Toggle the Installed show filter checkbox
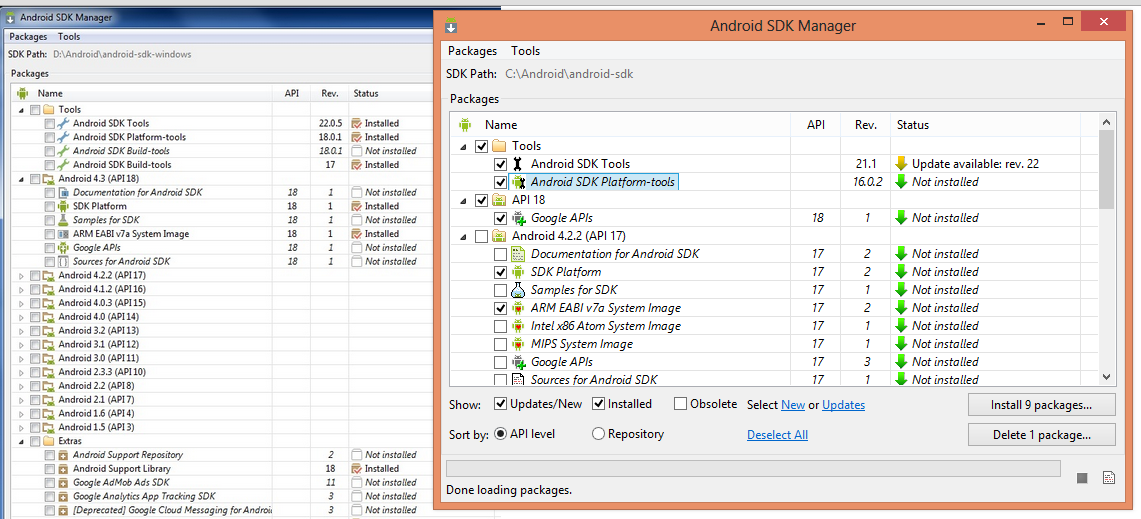Viewport: 1141px width, 519px height. tap(599, 404)
